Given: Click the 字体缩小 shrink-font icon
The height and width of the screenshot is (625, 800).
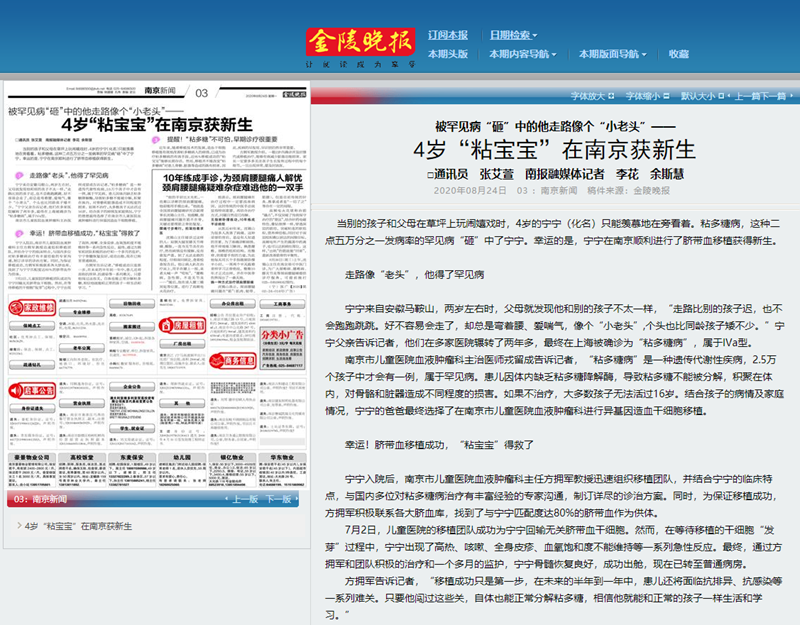Looking at the screenshot, I should (666, 94).
